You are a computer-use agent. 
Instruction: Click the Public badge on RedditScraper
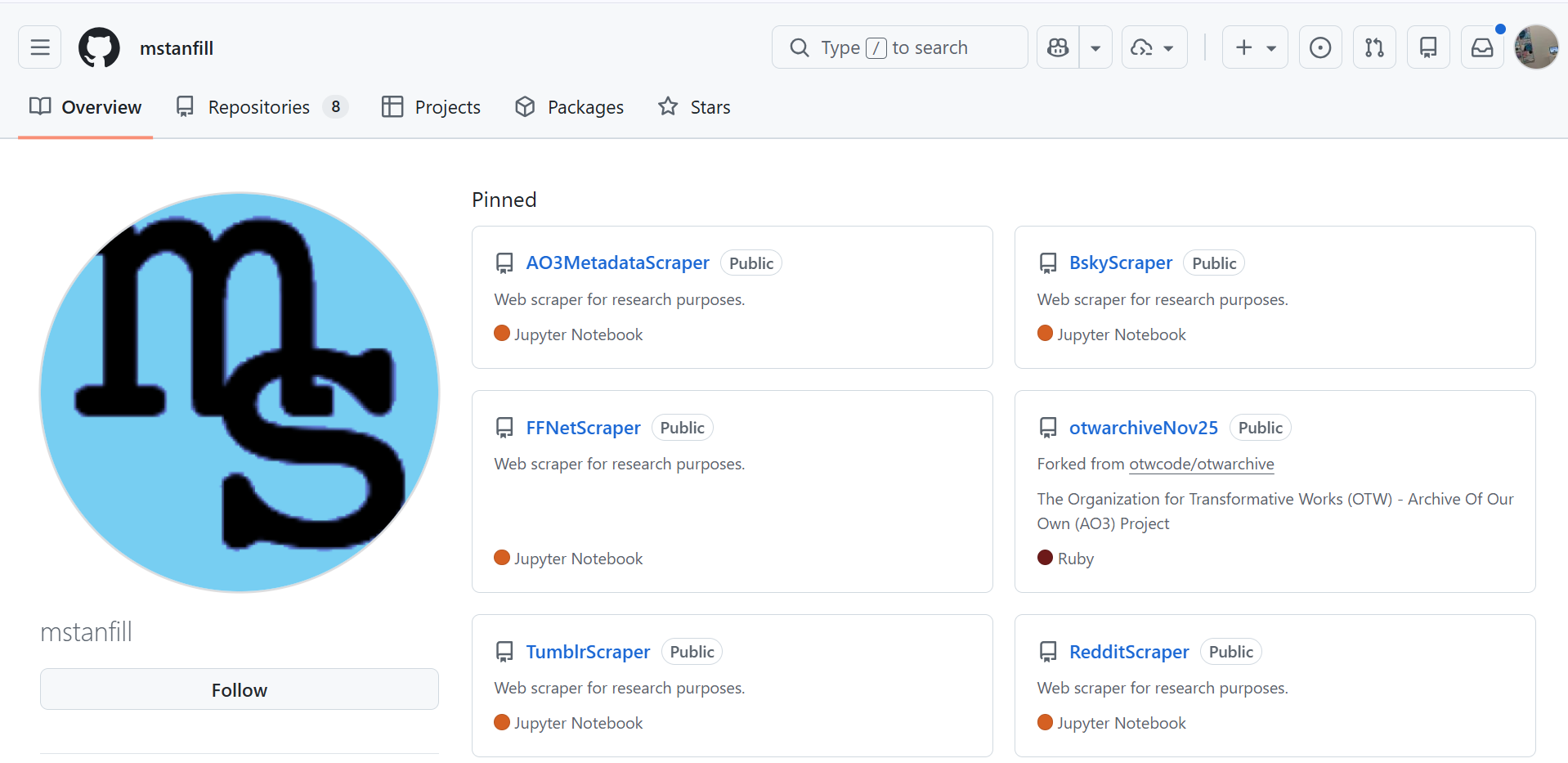(1231, 652)
